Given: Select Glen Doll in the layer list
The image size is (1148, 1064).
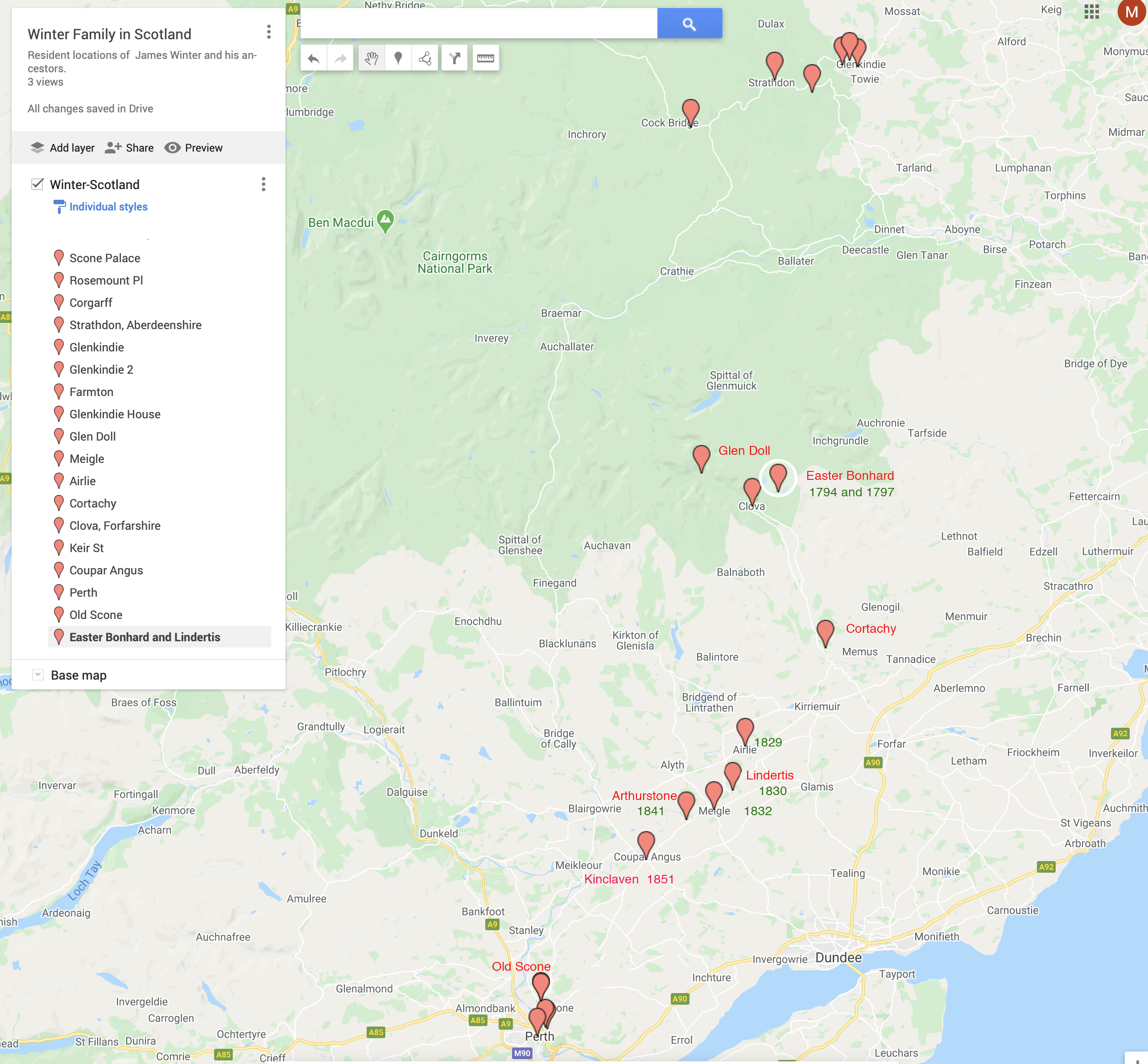Looking at the screenshot, I should click(x=92, y=437).
